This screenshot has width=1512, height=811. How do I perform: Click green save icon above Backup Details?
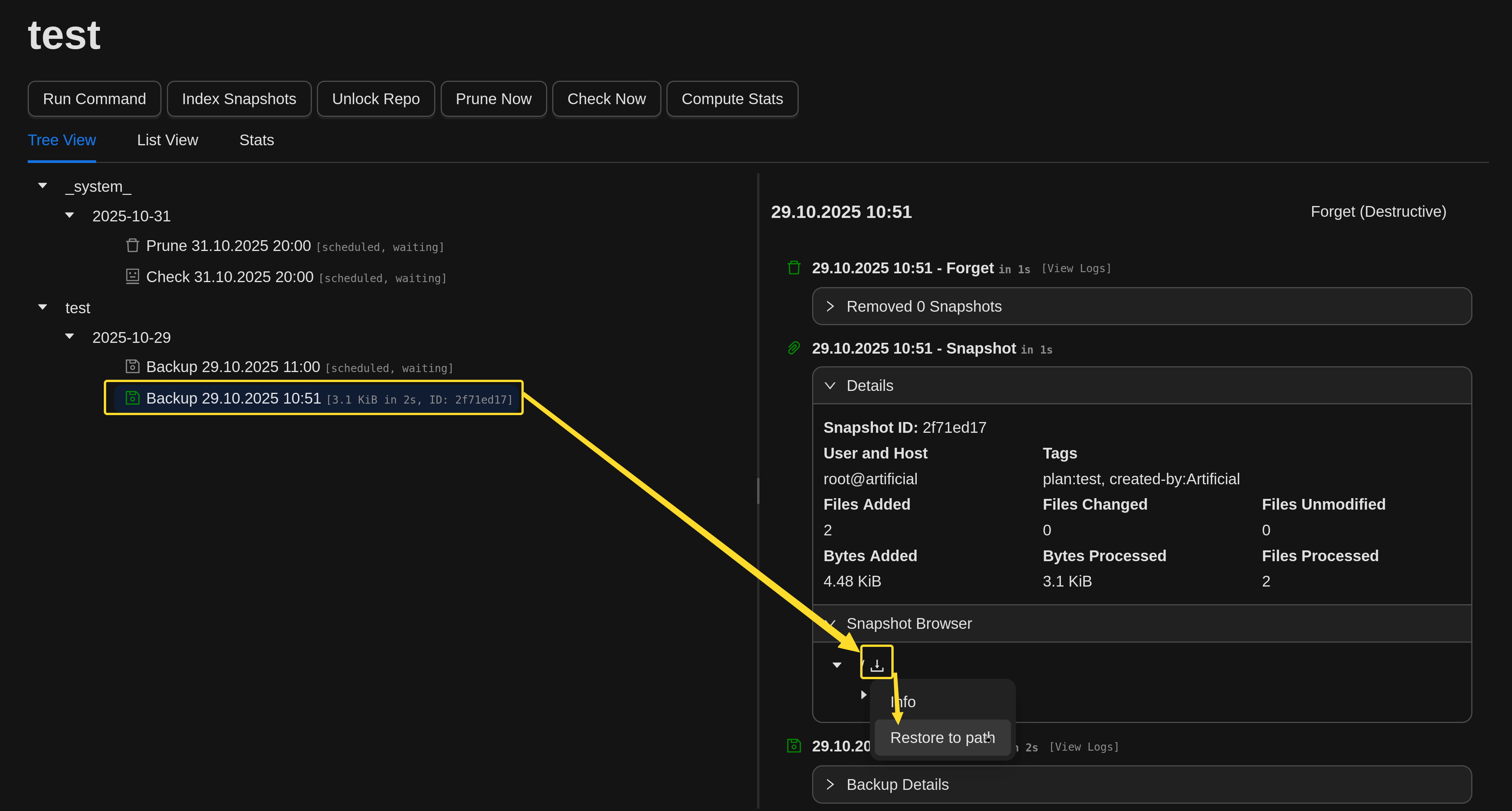[x=794, y=746]
